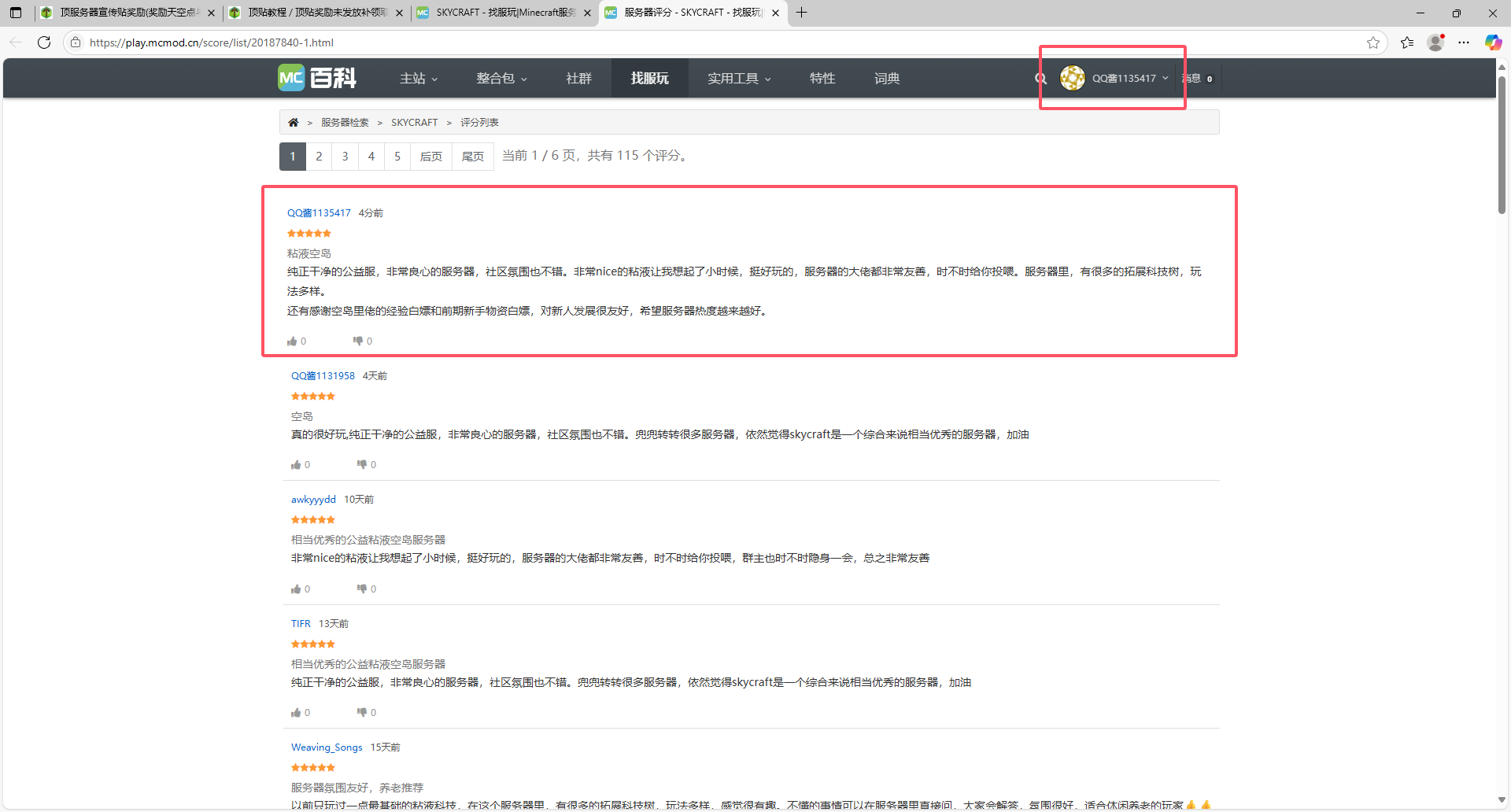Open a new tab with plus icon
The image size is (1511, 812).
tap(801, 13)
